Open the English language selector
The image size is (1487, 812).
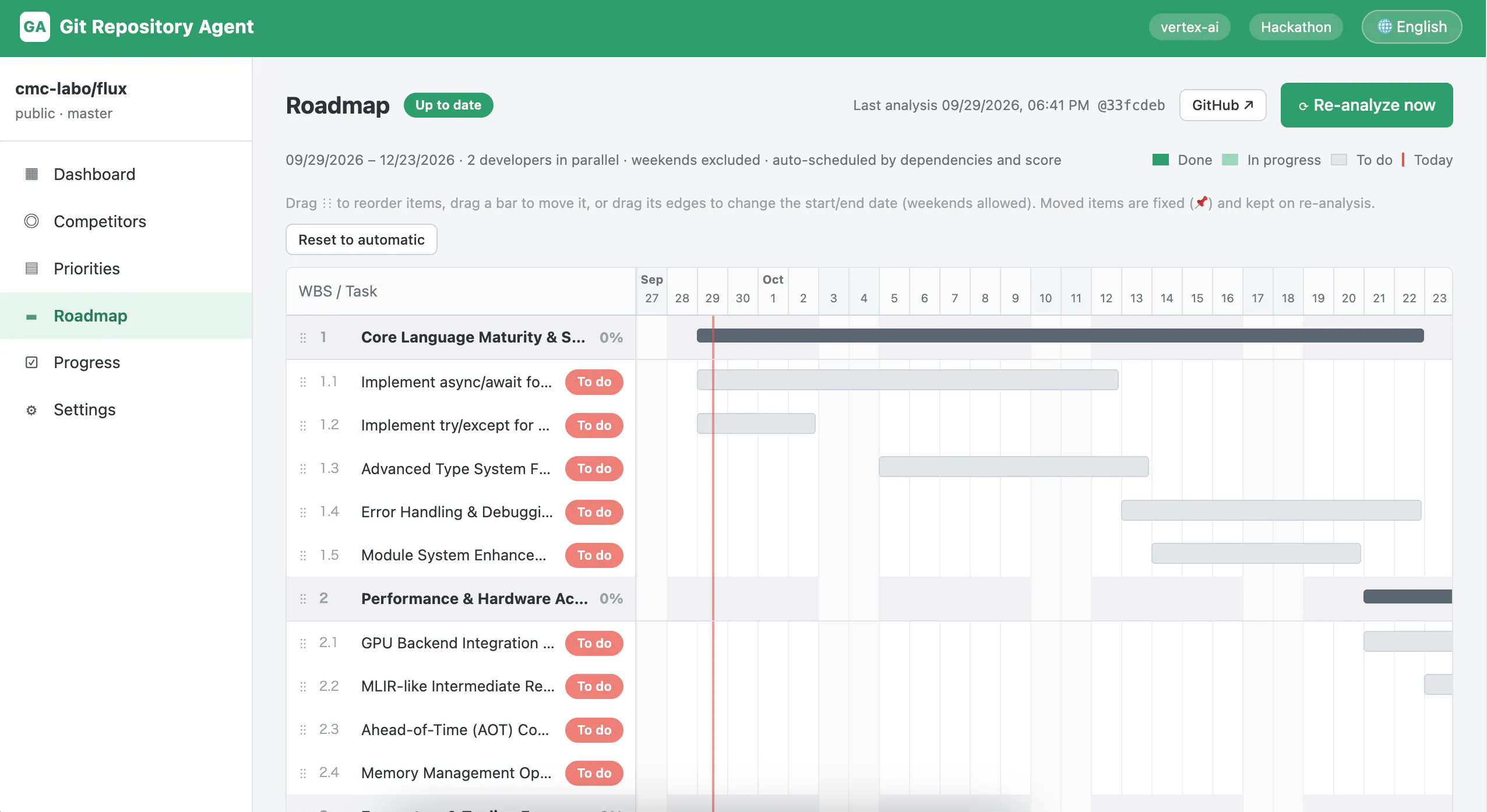[x=1411, y=27]
